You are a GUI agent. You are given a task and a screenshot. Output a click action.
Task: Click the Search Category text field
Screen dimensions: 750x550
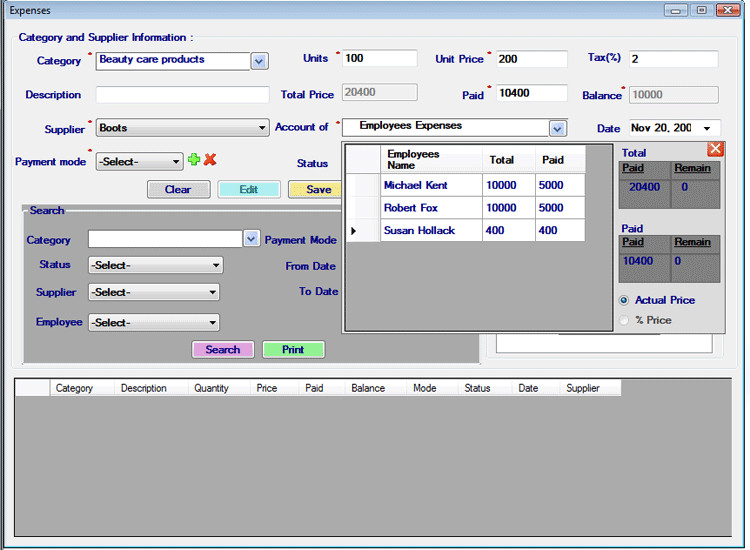[165, 239]
